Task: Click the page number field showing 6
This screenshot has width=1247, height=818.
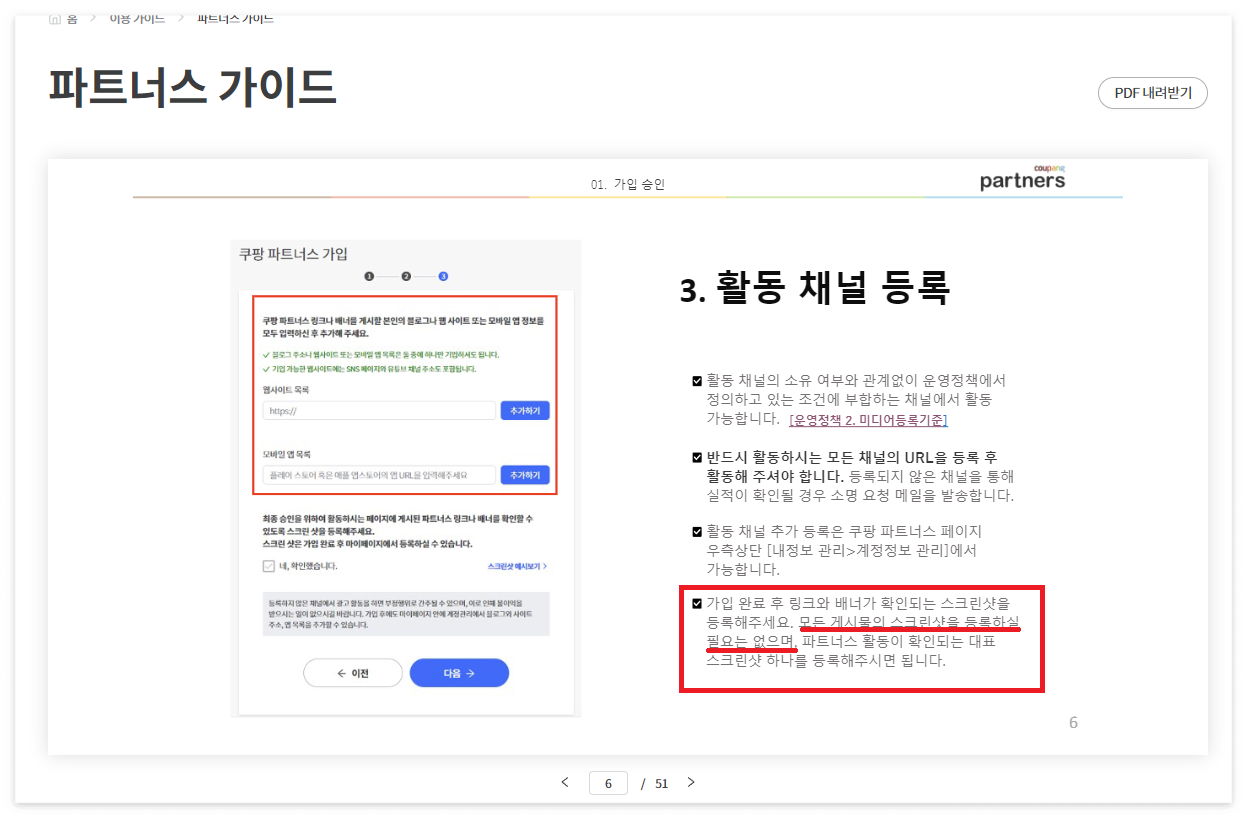Action: [x=608, y=783]
